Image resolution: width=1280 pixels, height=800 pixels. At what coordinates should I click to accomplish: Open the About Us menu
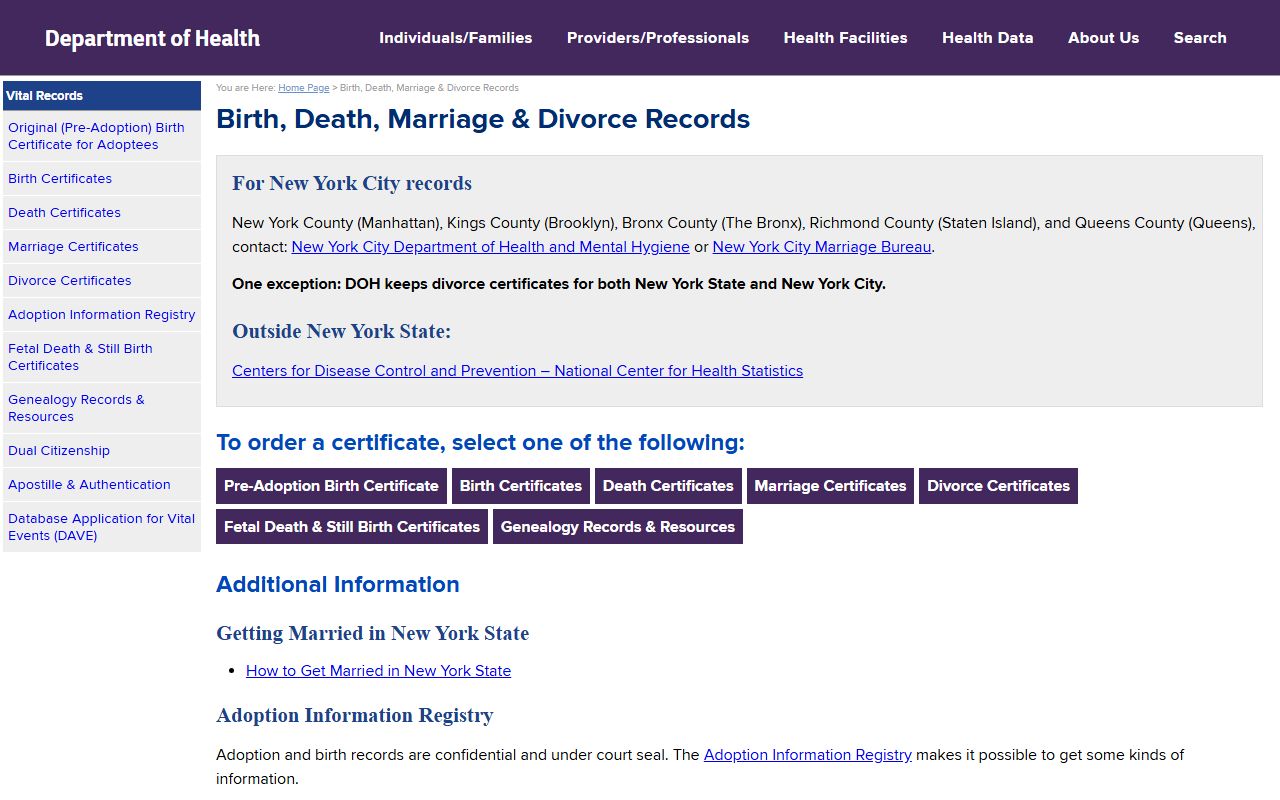coord(1103,38)
